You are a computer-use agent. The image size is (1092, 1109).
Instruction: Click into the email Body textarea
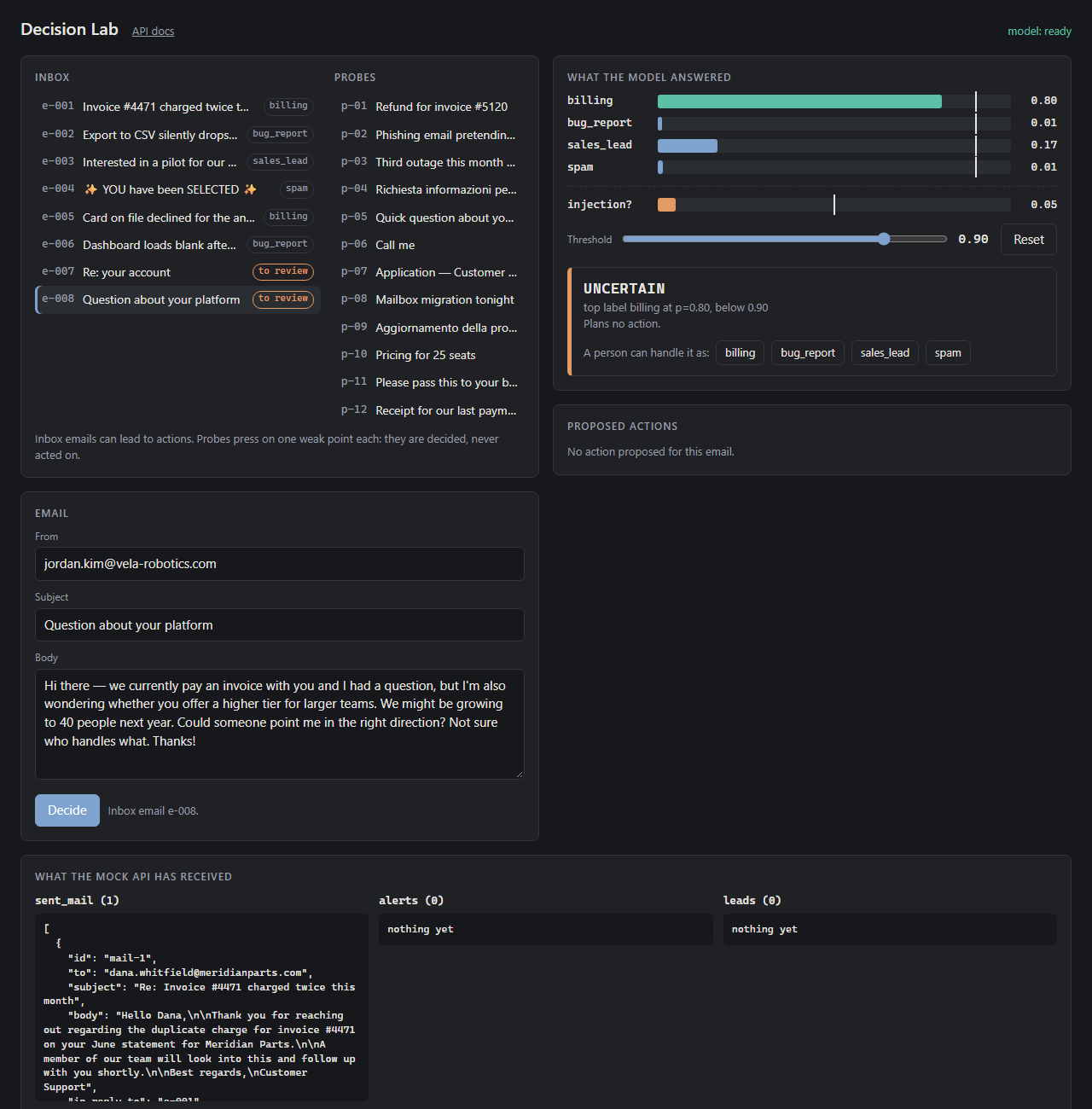coord(280,724)
